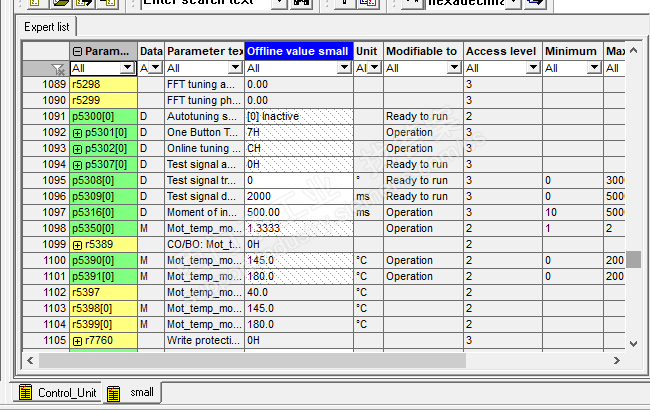
Task: Click 'Operation' in p5316[0] row
Action: [x=423, y=213]
